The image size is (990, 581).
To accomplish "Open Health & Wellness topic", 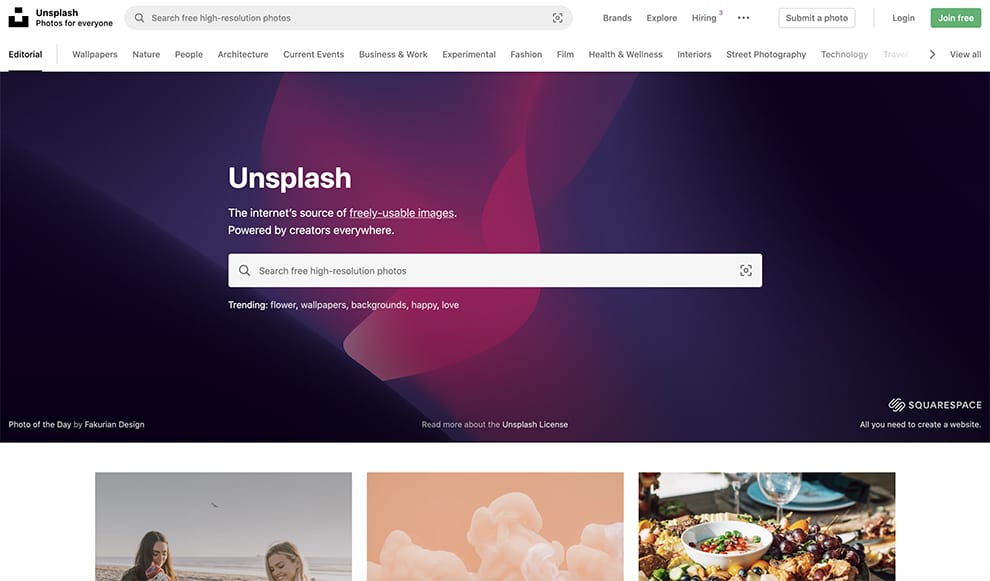I will coord(626,54).
